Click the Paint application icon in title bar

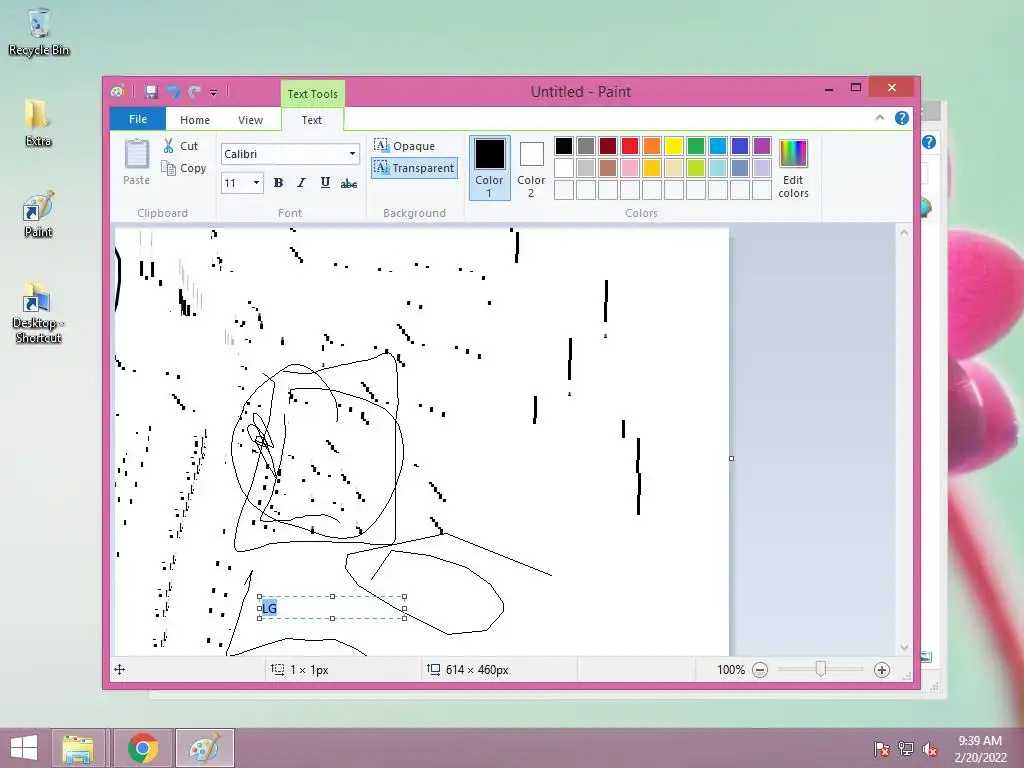118,92
